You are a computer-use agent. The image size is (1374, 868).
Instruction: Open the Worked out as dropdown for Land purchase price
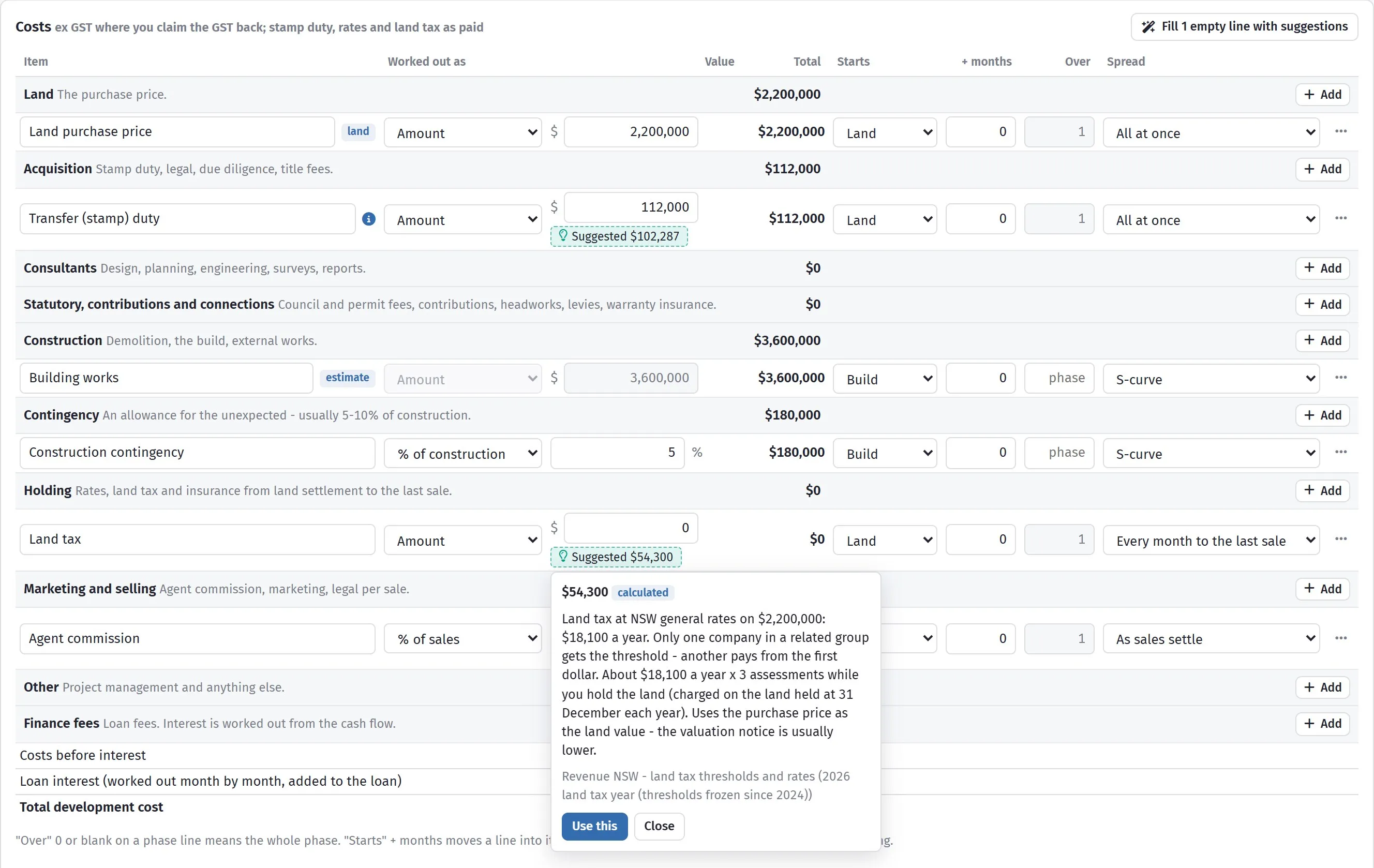point(463,132)
